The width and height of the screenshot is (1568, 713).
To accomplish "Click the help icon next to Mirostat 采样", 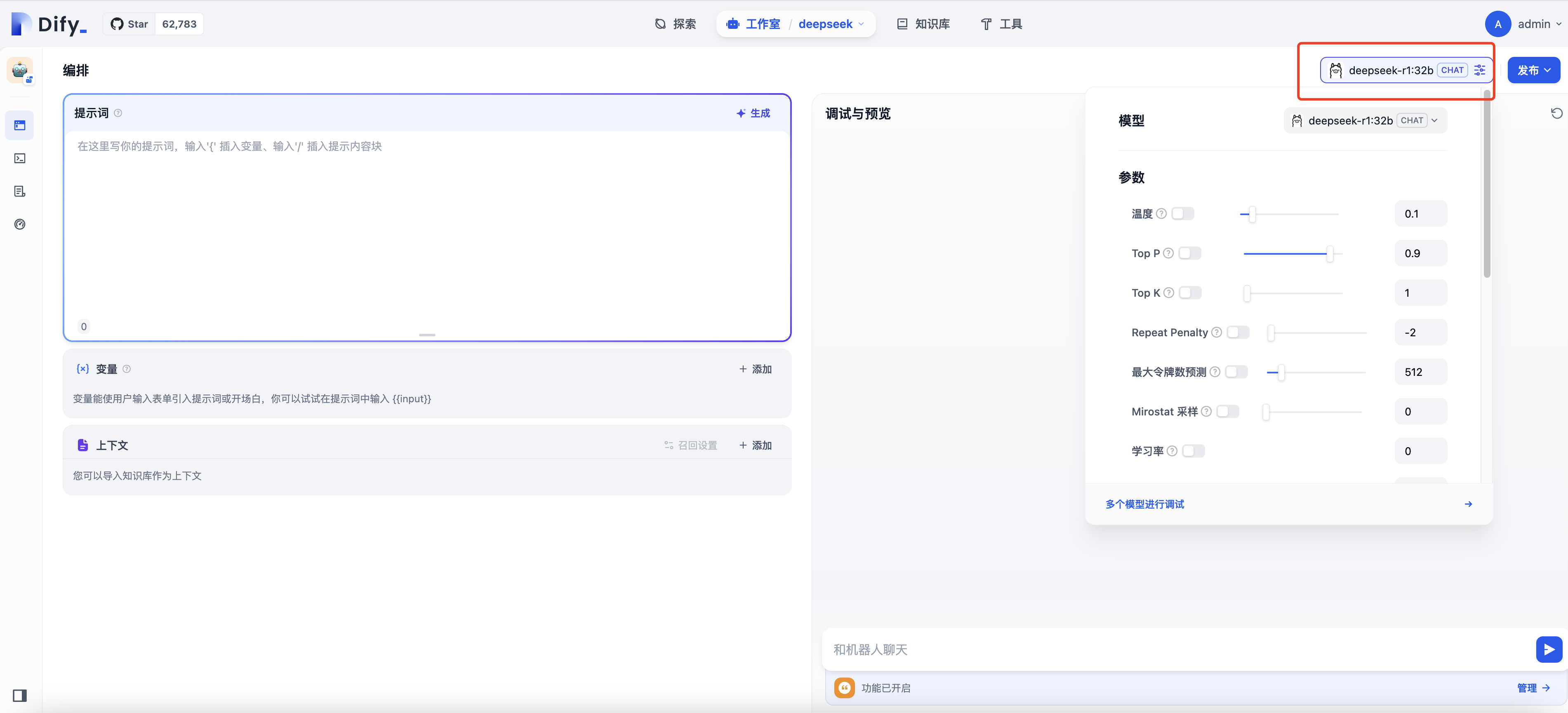I will (1206, 411).
